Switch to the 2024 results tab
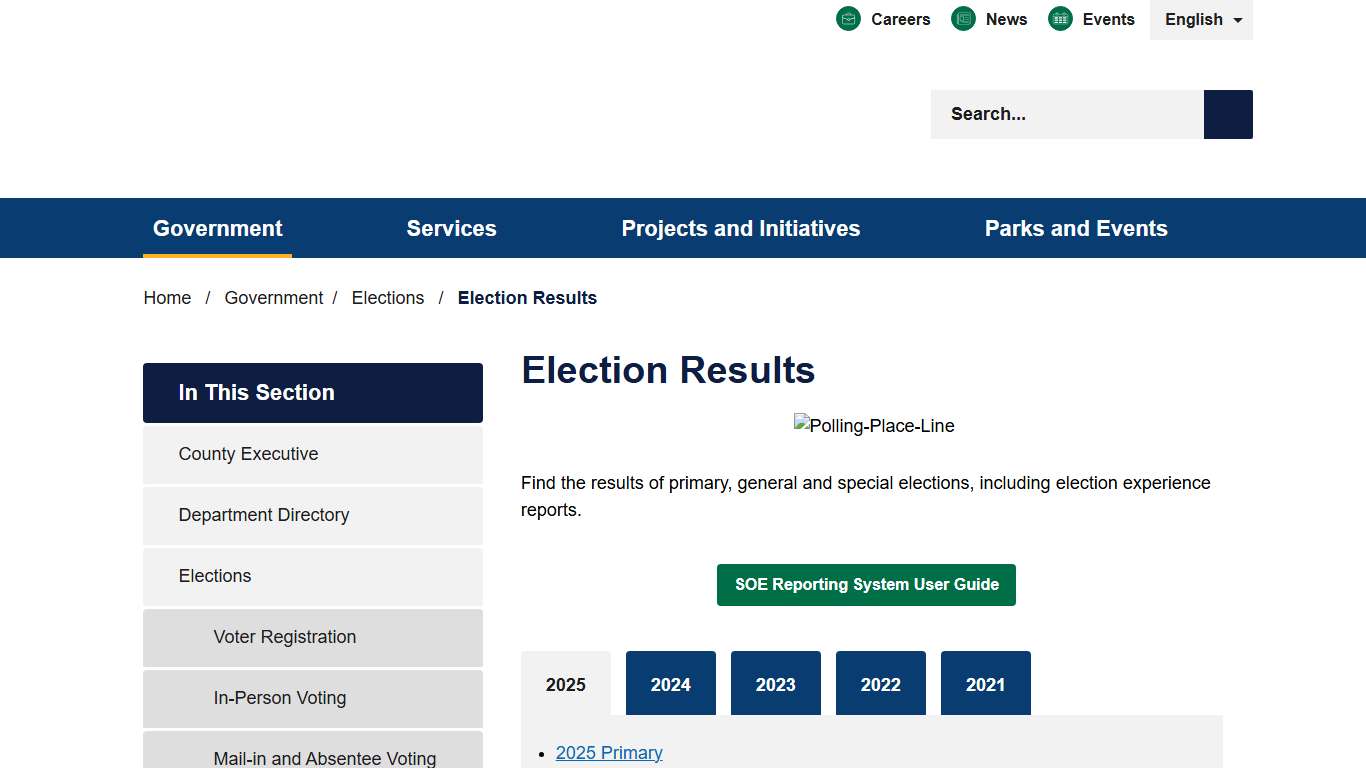This screenshot has height=768, width=1366. [x=670, y=684]
